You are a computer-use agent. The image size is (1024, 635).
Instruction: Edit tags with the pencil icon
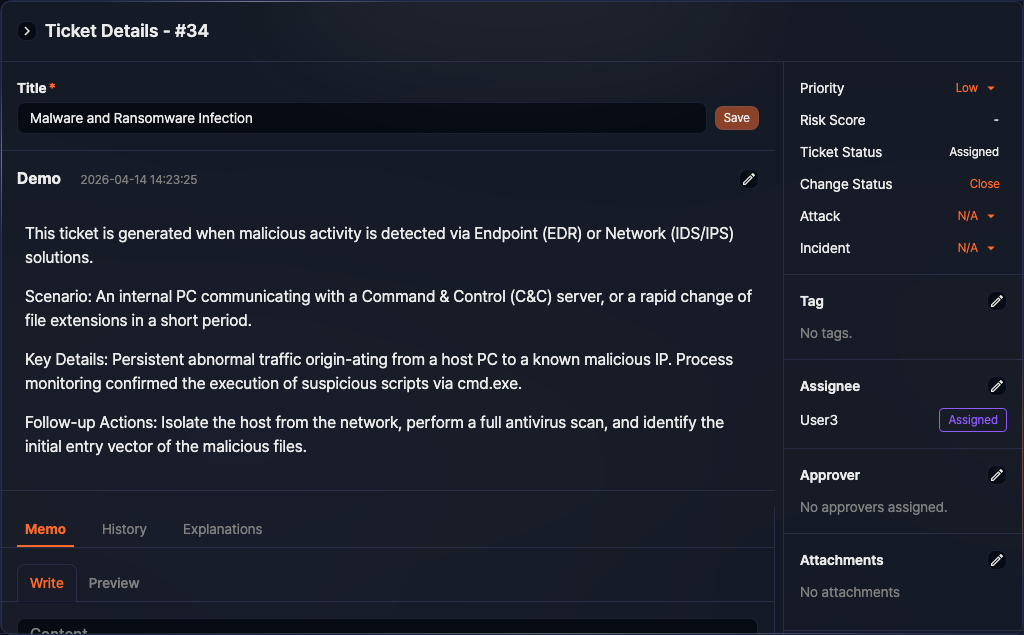point(996,301)
